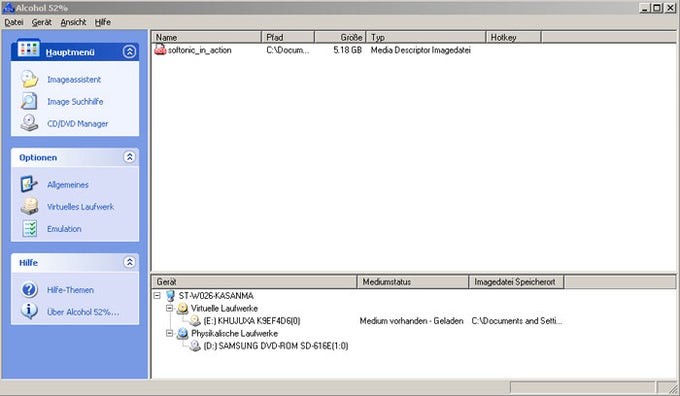Open Image Suchhilfe link
Screen dimensions: 680x396
pos(75,101)
